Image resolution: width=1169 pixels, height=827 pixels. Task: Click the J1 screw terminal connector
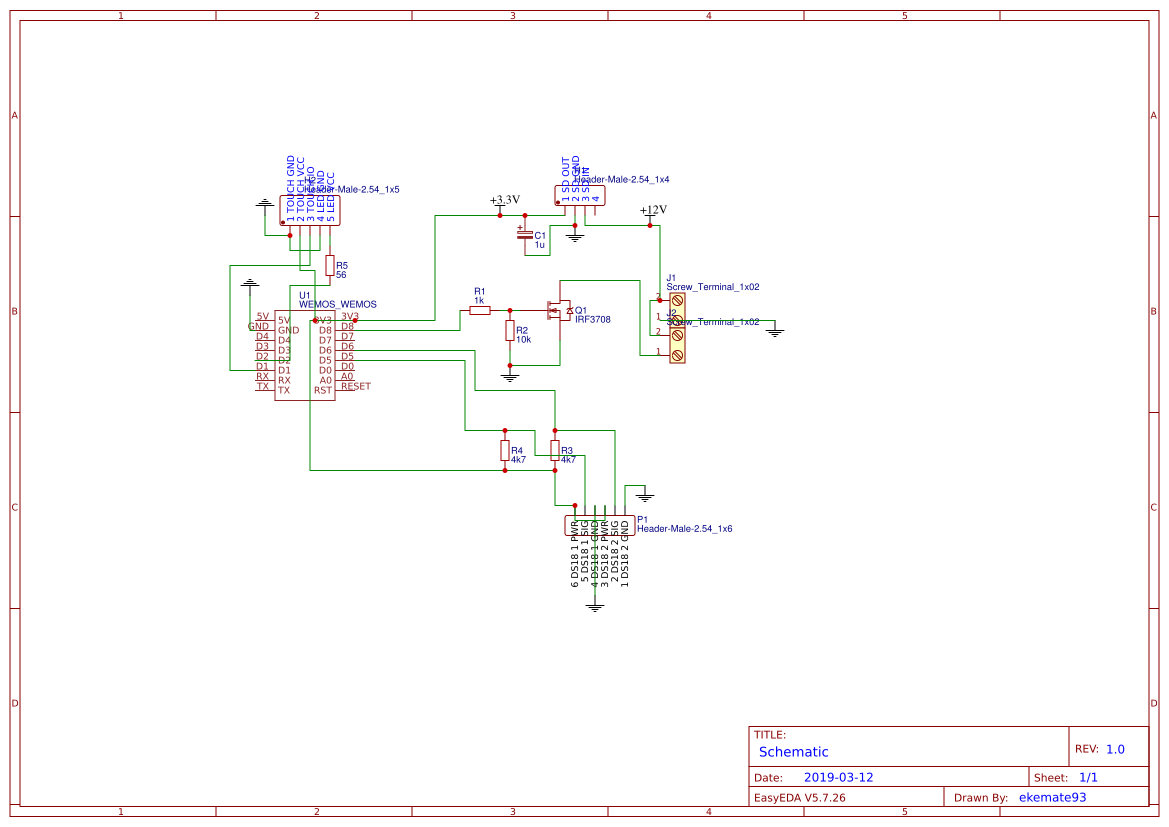click(x=677, y=311)
